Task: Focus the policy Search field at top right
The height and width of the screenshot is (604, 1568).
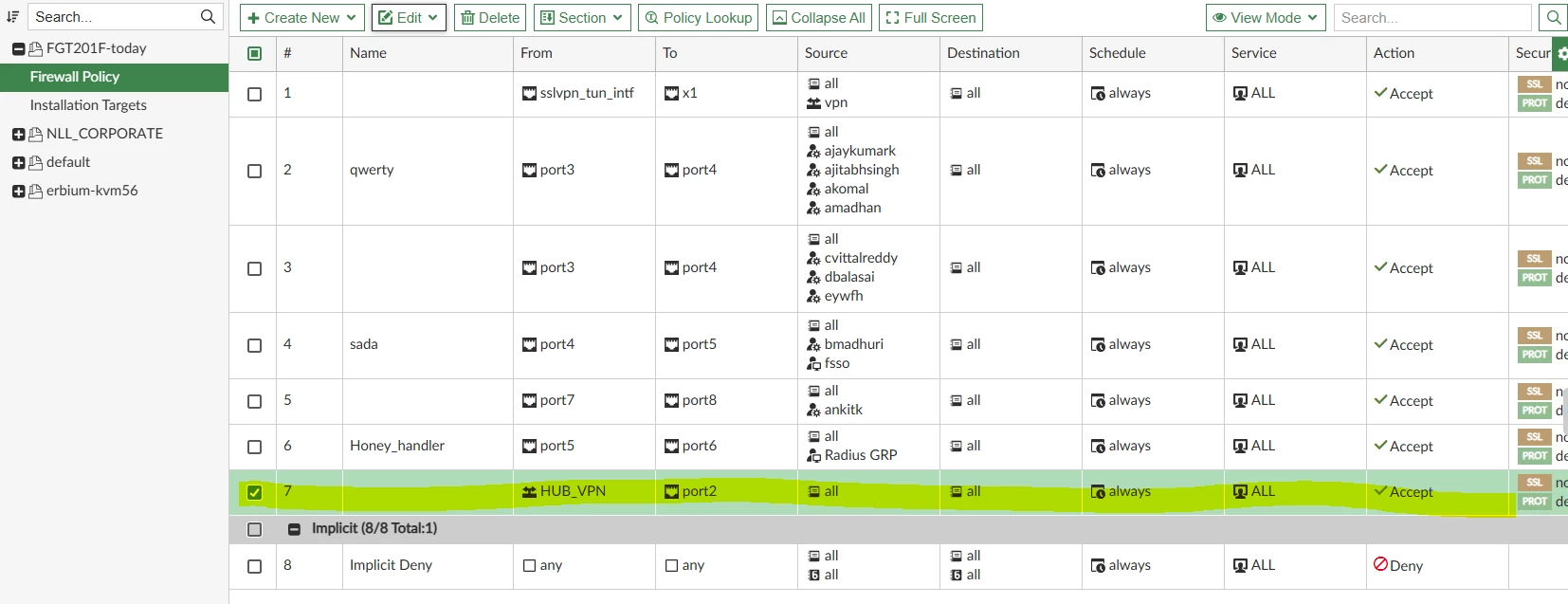Action: tap(1432, 17)
